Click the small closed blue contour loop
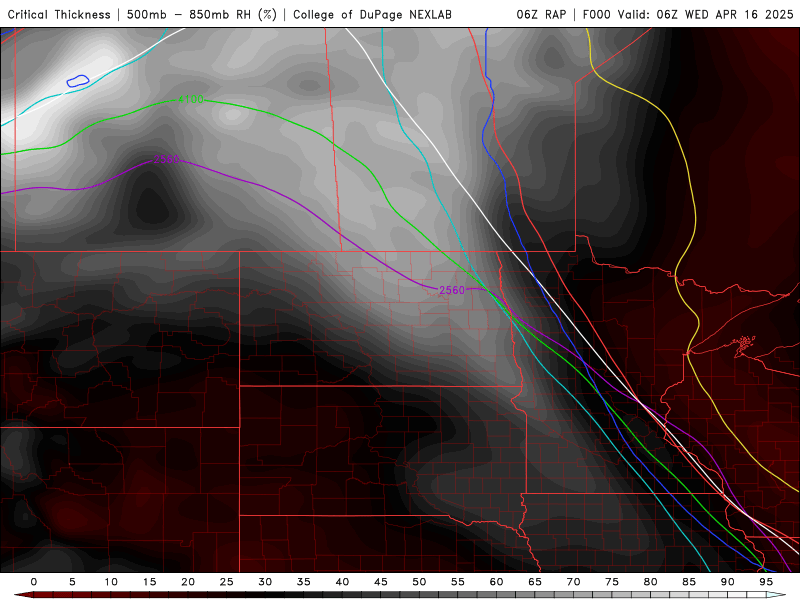The height and width of the screenshot is (600, 800). tap(78, 81)
